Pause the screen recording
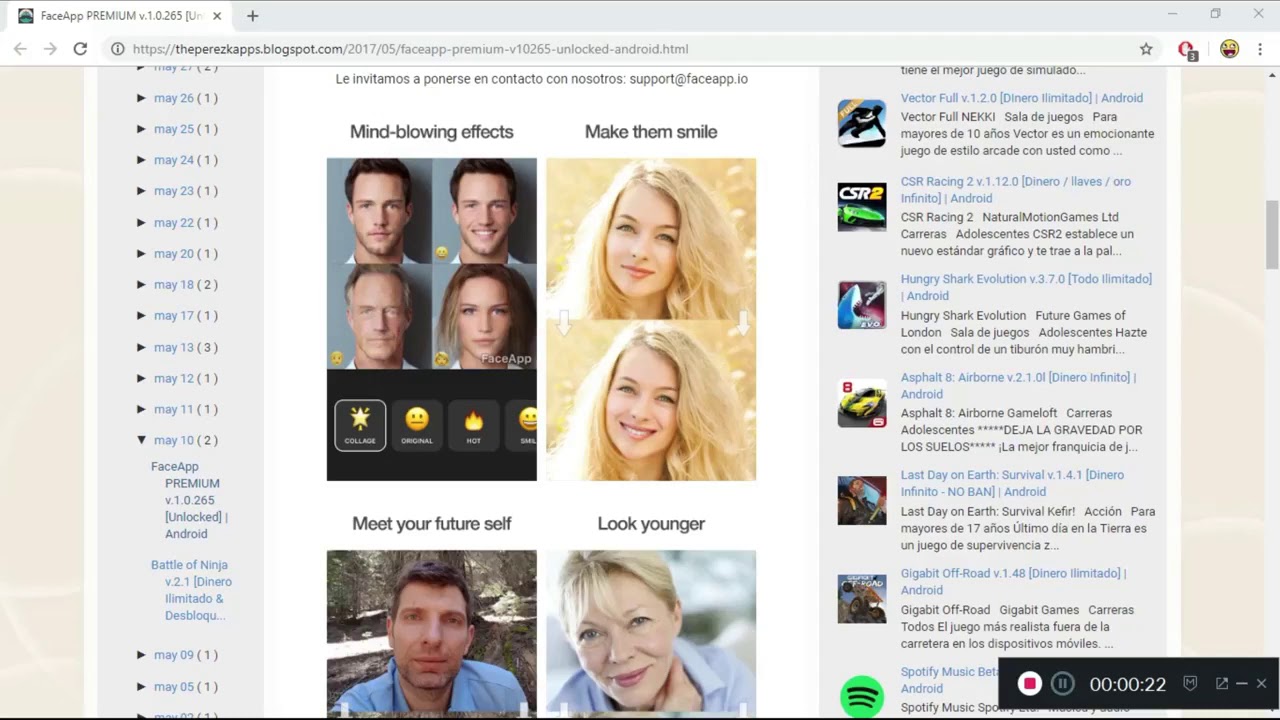This screenshot has height=720, width=1280. click(1063, 684)
